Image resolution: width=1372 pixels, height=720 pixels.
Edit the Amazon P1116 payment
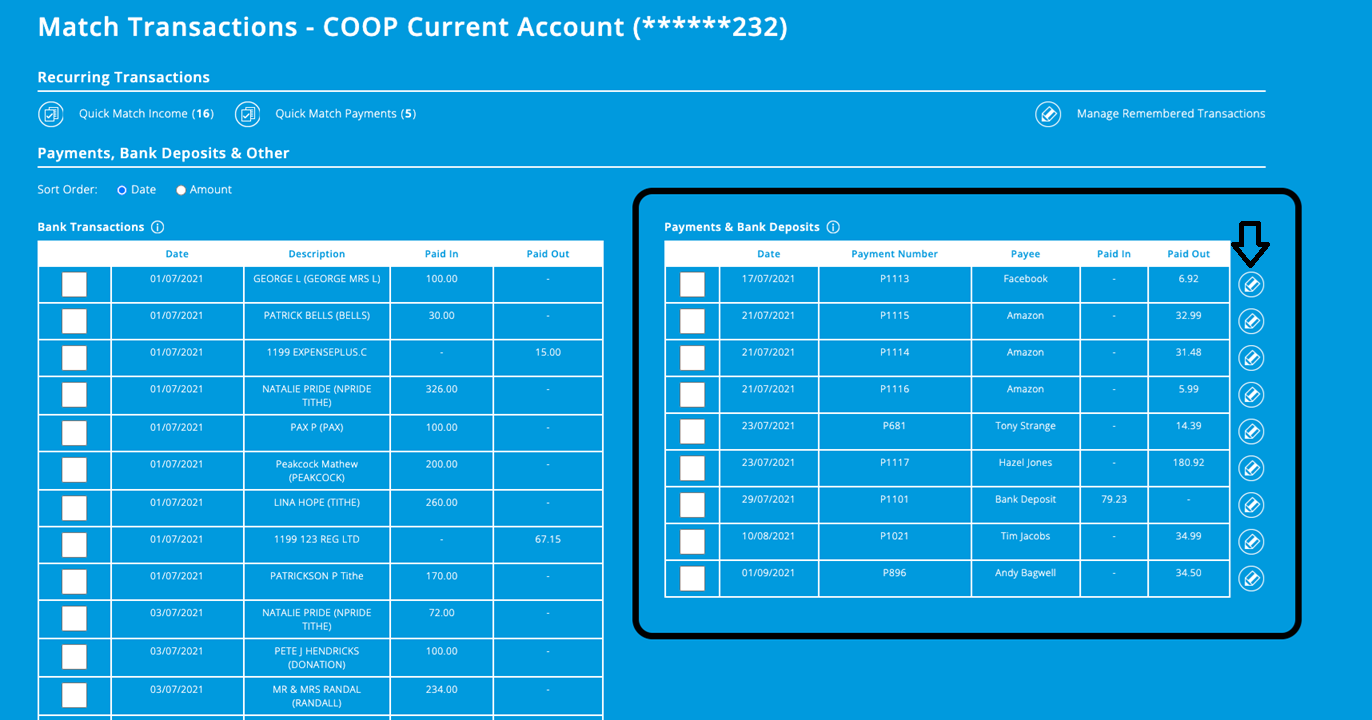[1251, 395]
